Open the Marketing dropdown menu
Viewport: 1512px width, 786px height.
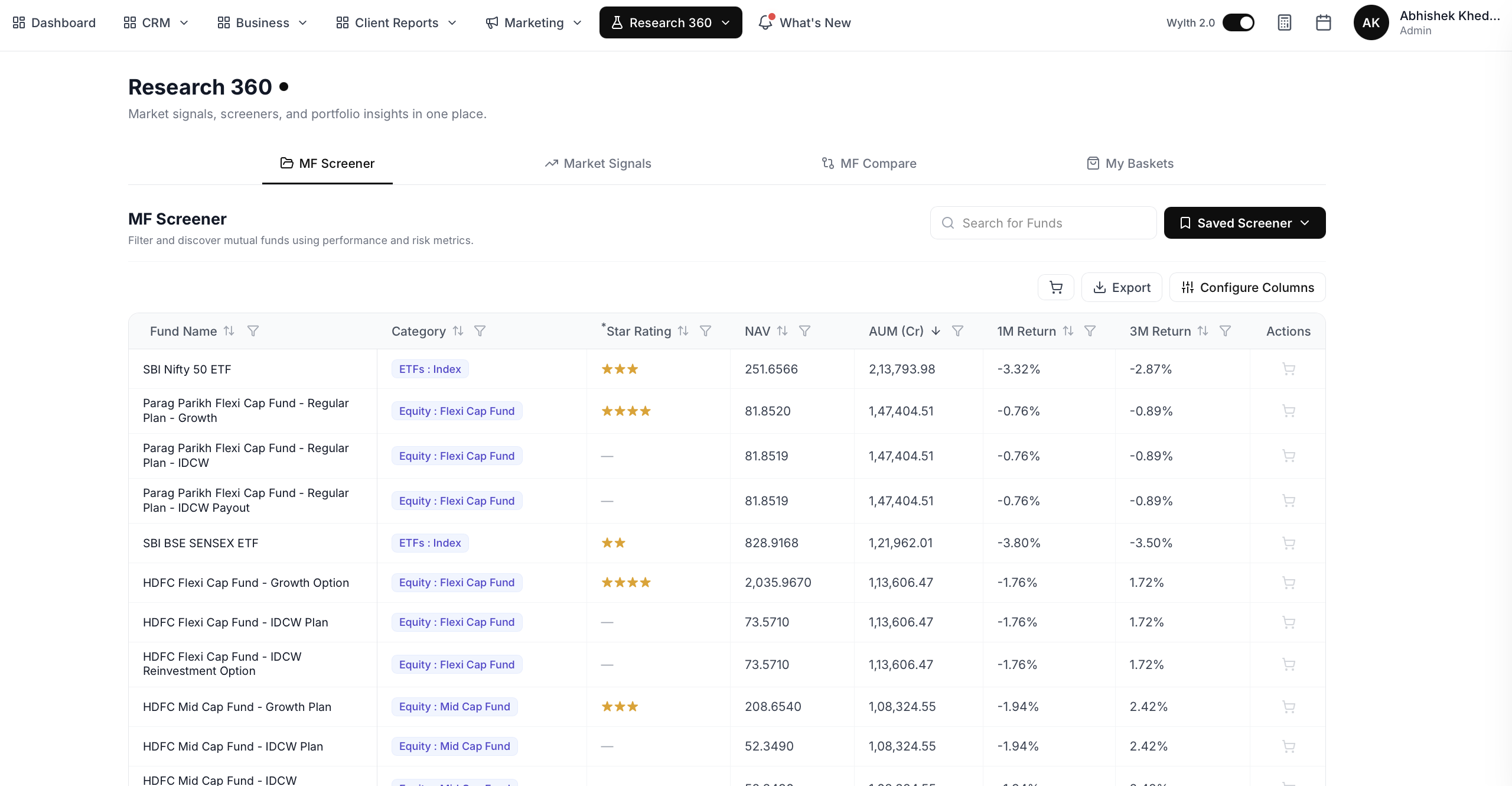tap(534, 22)
